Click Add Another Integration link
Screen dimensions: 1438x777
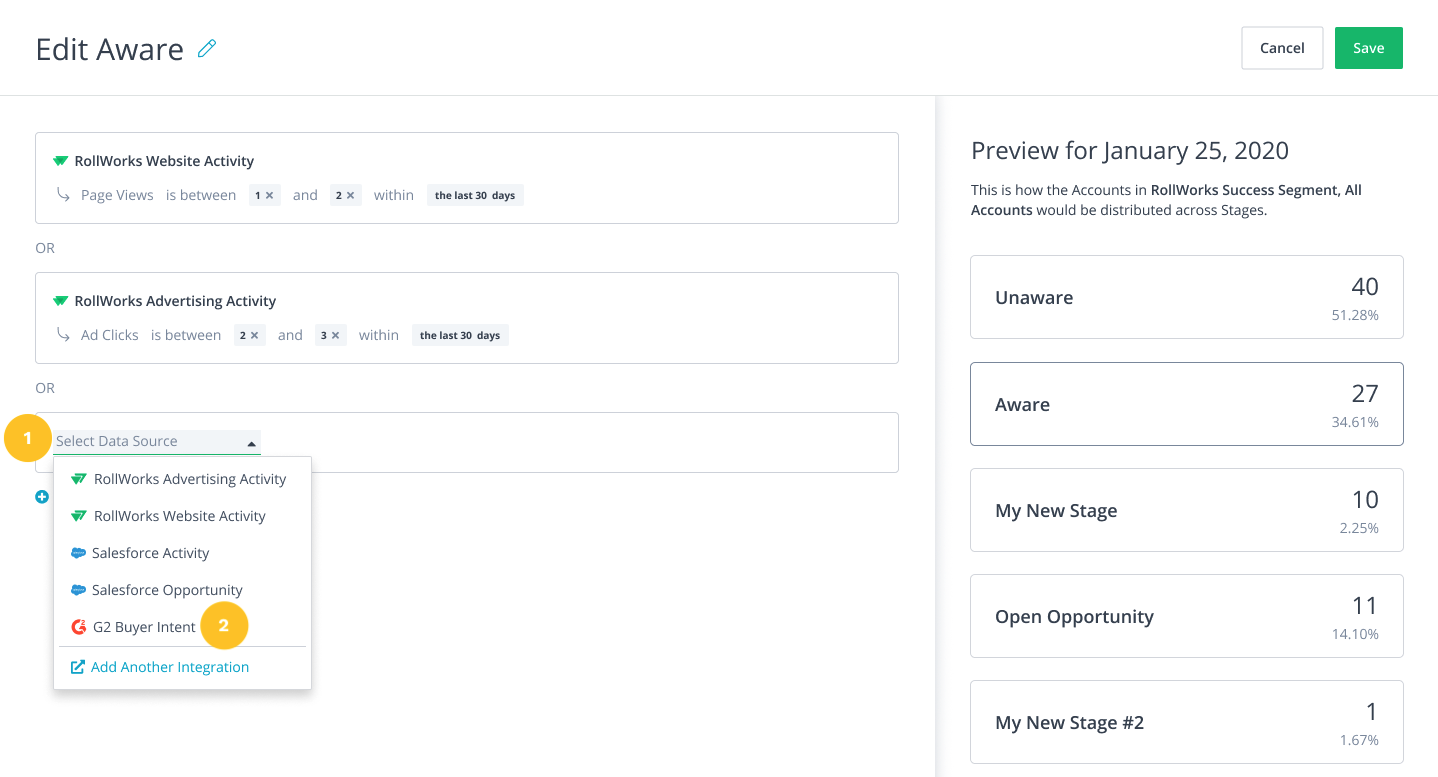169,667
